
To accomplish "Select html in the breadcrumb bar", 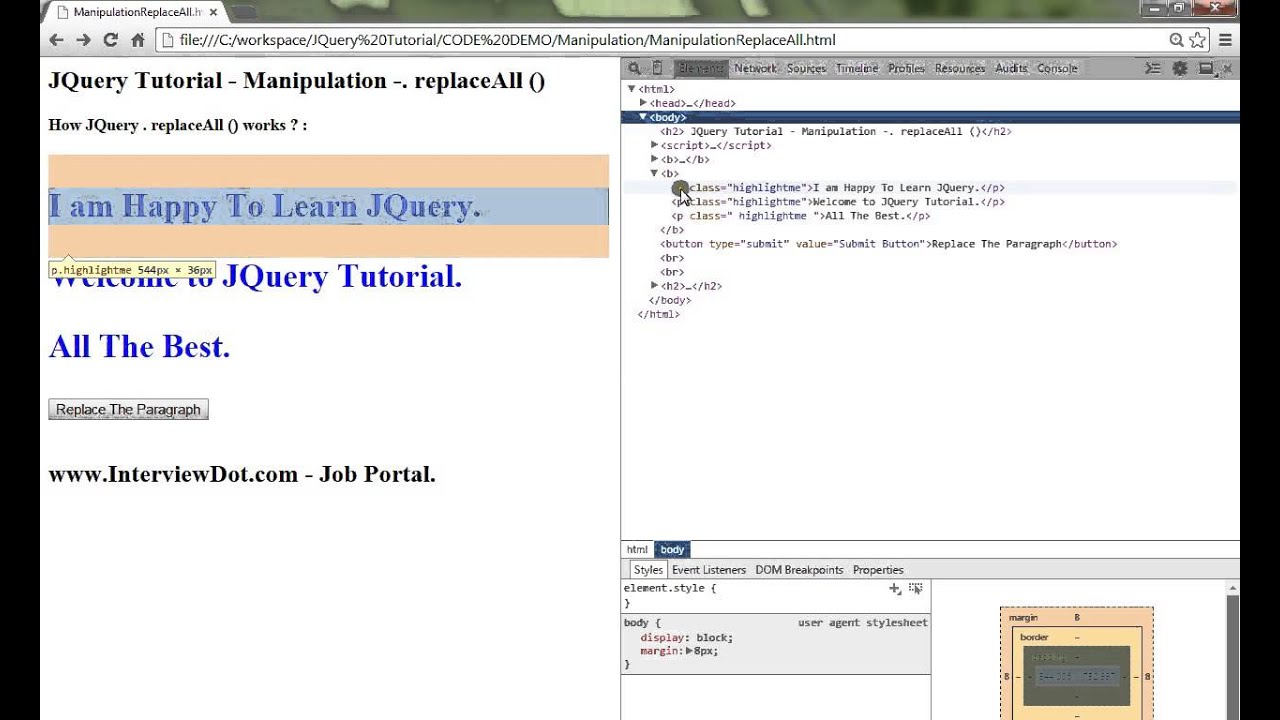I will click(637, 550).
